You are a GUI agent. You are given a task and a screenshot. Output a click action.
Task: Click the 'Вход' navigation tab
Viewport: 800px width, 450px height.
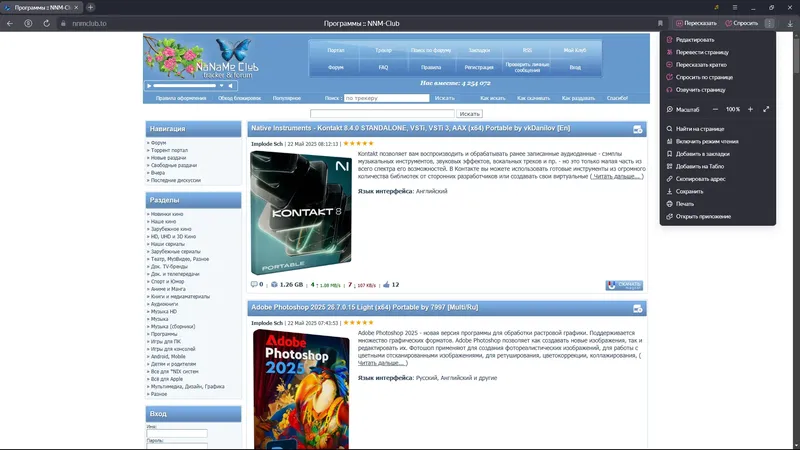tap(575, 67)
